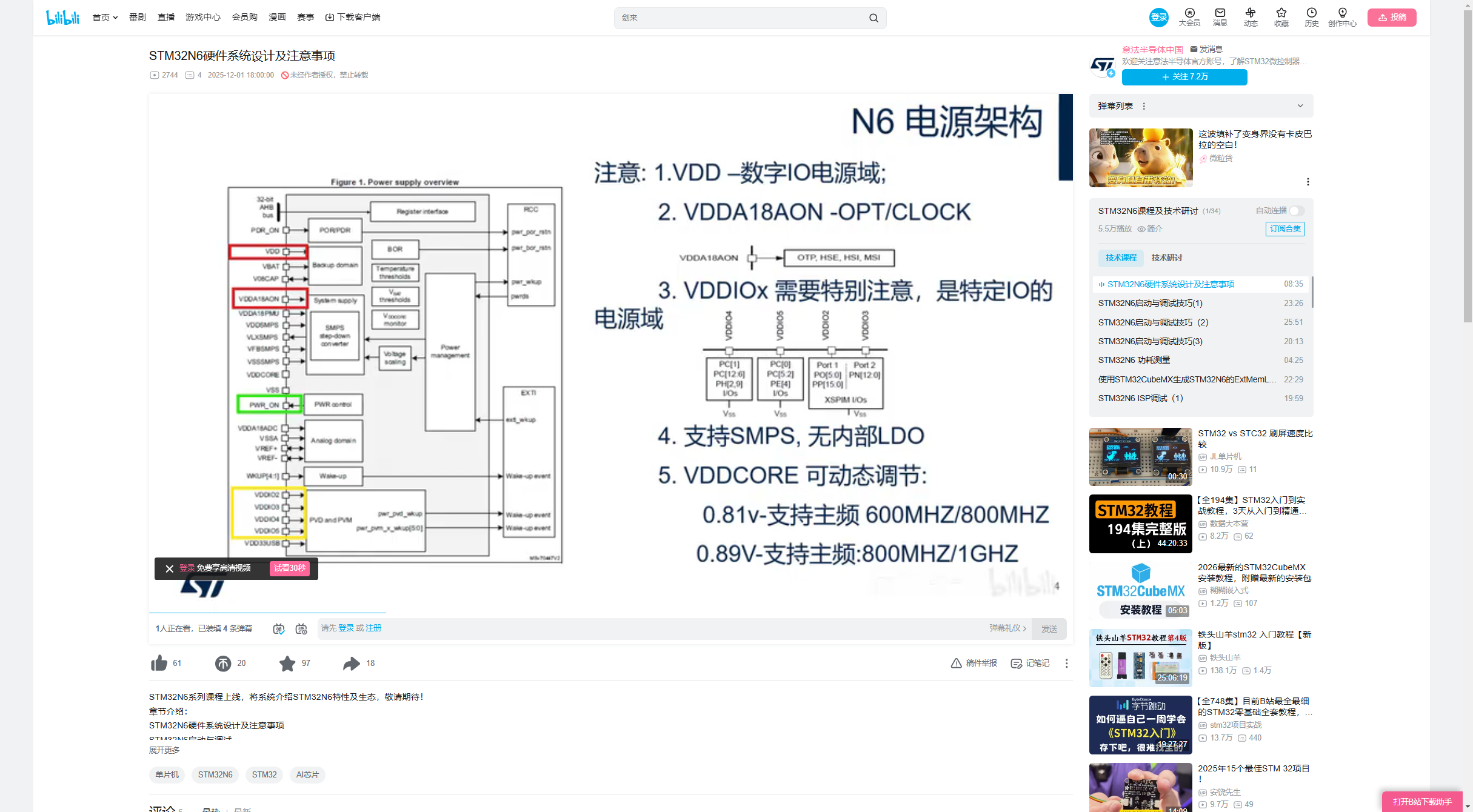Open the 游戏中心 nav item
The image size is (1473, 812).
point(203,18)
